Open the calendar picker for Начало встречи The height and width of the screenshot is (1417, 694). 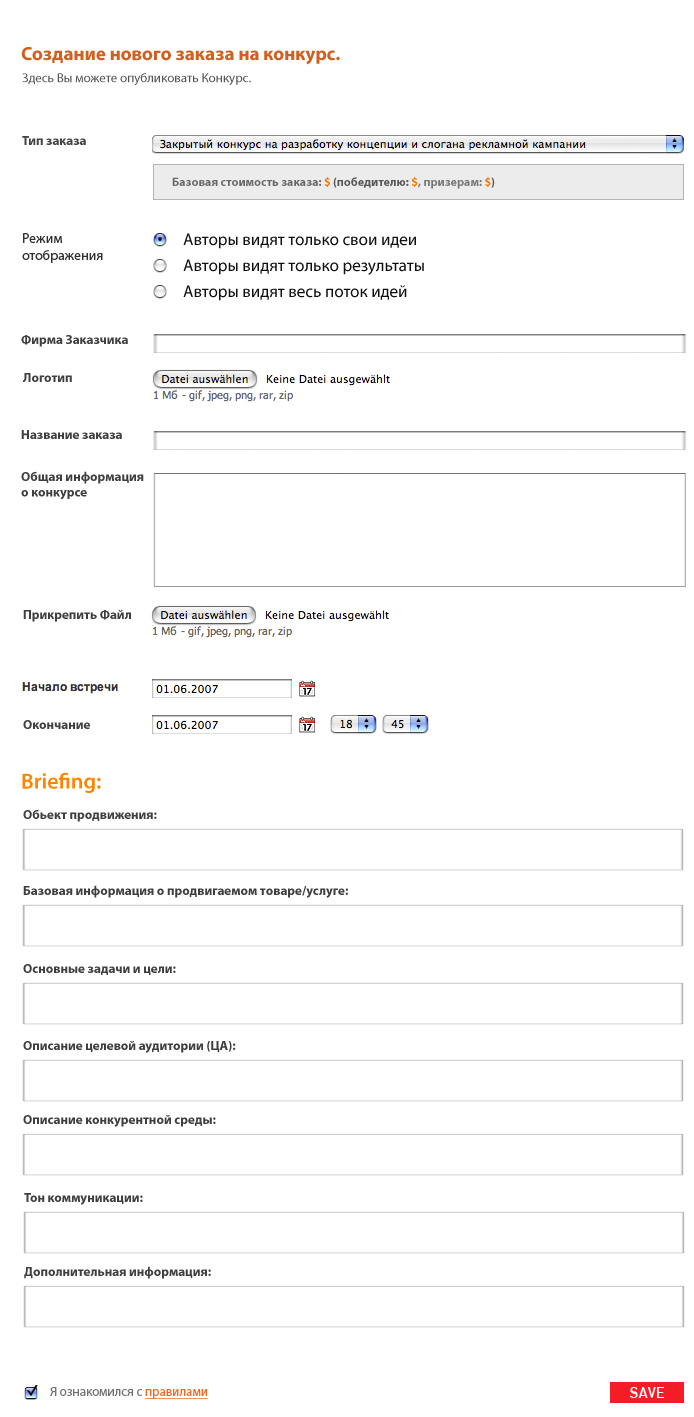pos(307,688)
